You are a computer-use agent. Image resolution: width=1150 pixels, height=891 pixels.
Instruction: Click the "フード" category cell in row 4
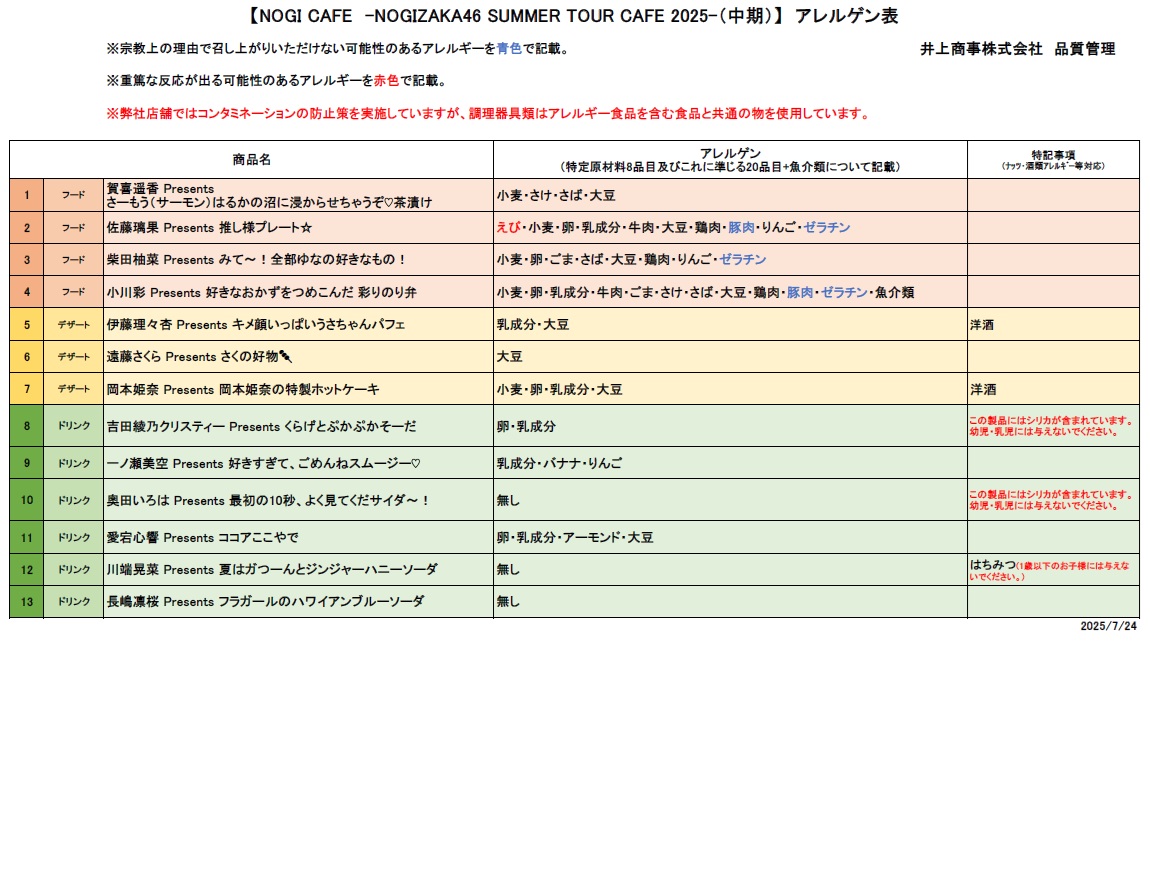pos(73,292)
